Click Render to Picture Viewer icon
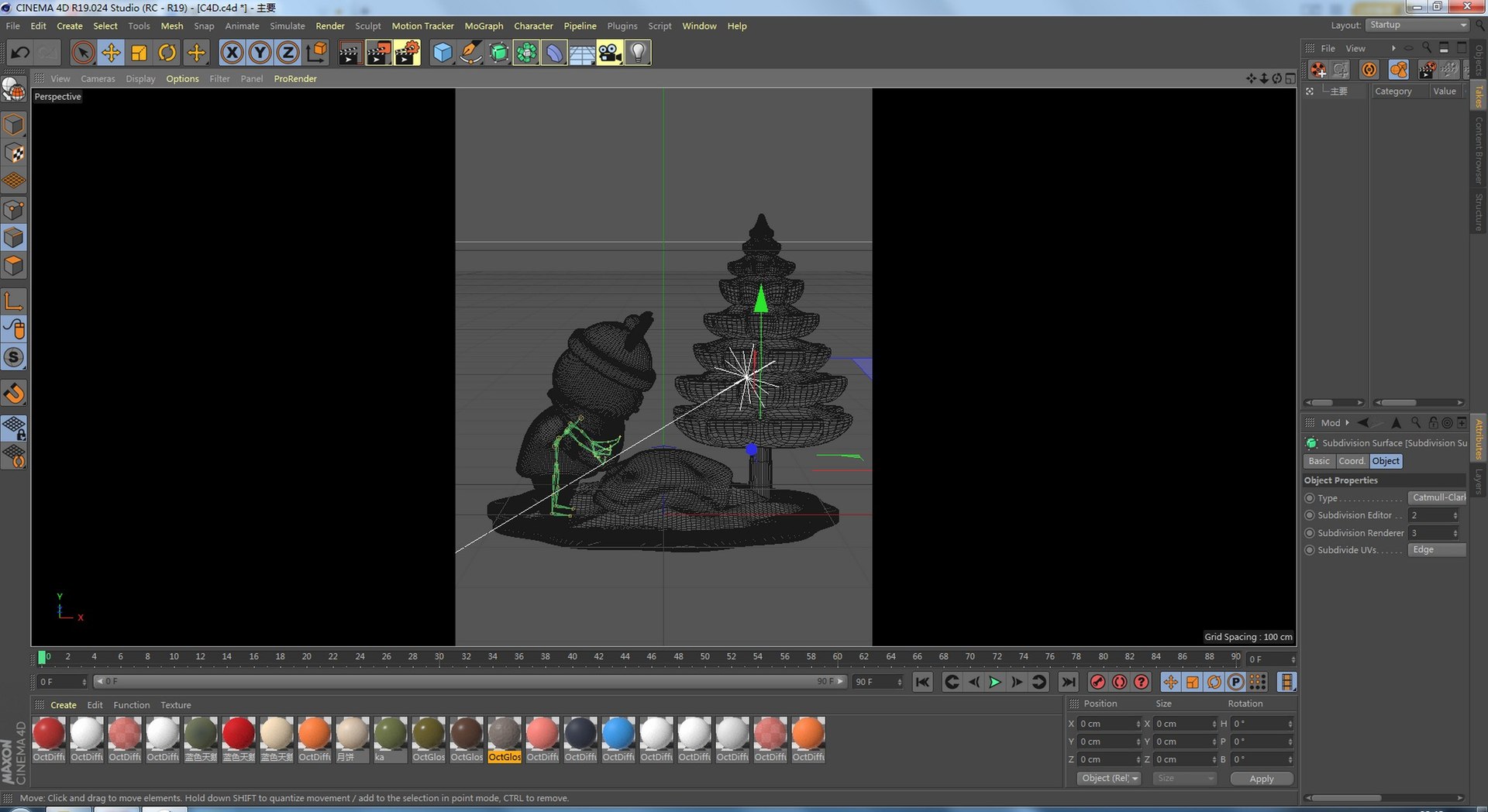 coord(378,53)
